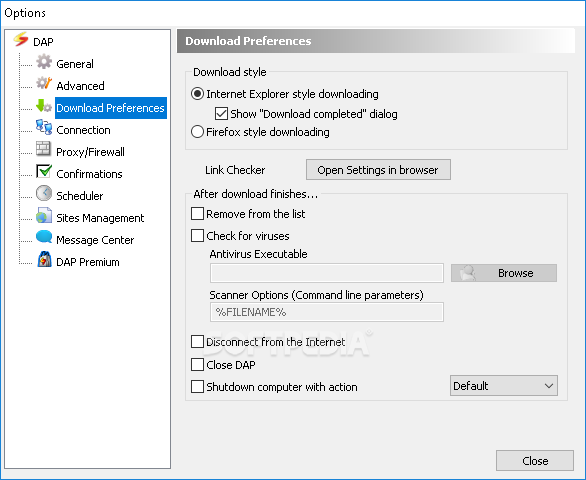Tick the Close DAP checkbox

[197, 364]
